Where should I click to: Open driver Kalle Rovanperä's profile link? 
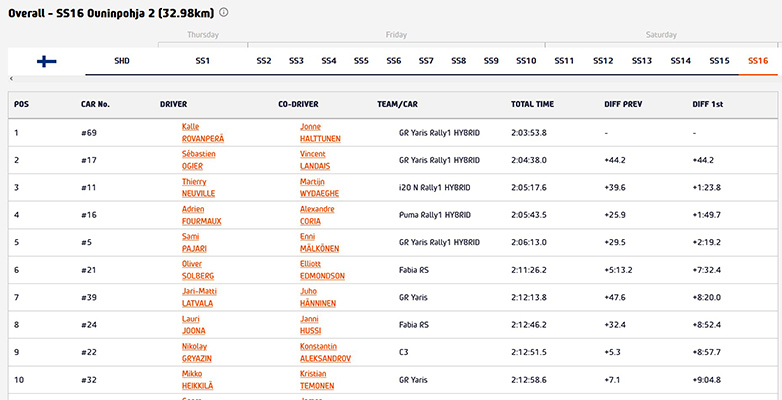[196, 132]
